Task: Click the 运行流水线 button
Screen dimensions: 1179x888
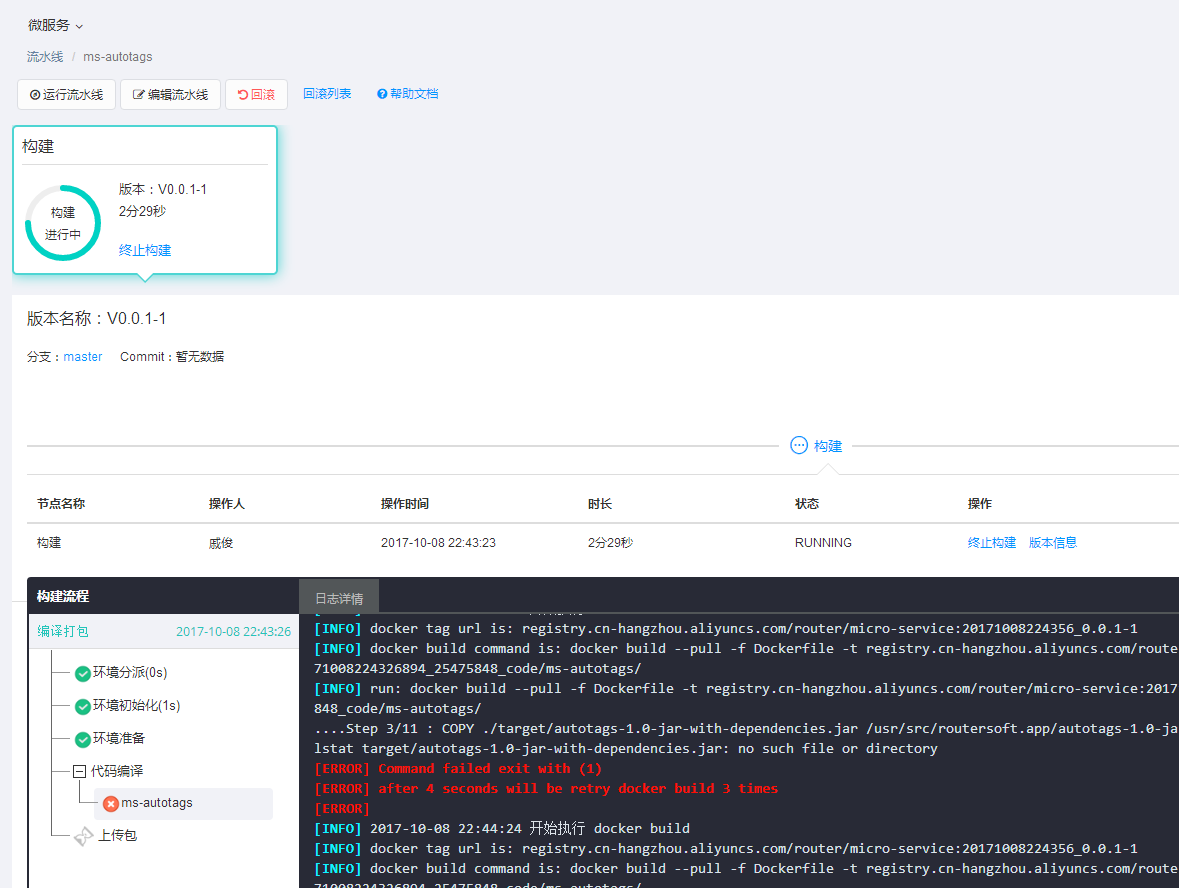Action: tap(66, 95)
